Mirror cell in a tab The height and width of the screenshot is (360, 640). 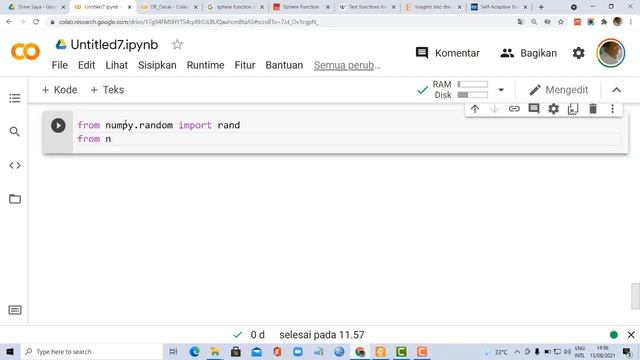point(573,109)
